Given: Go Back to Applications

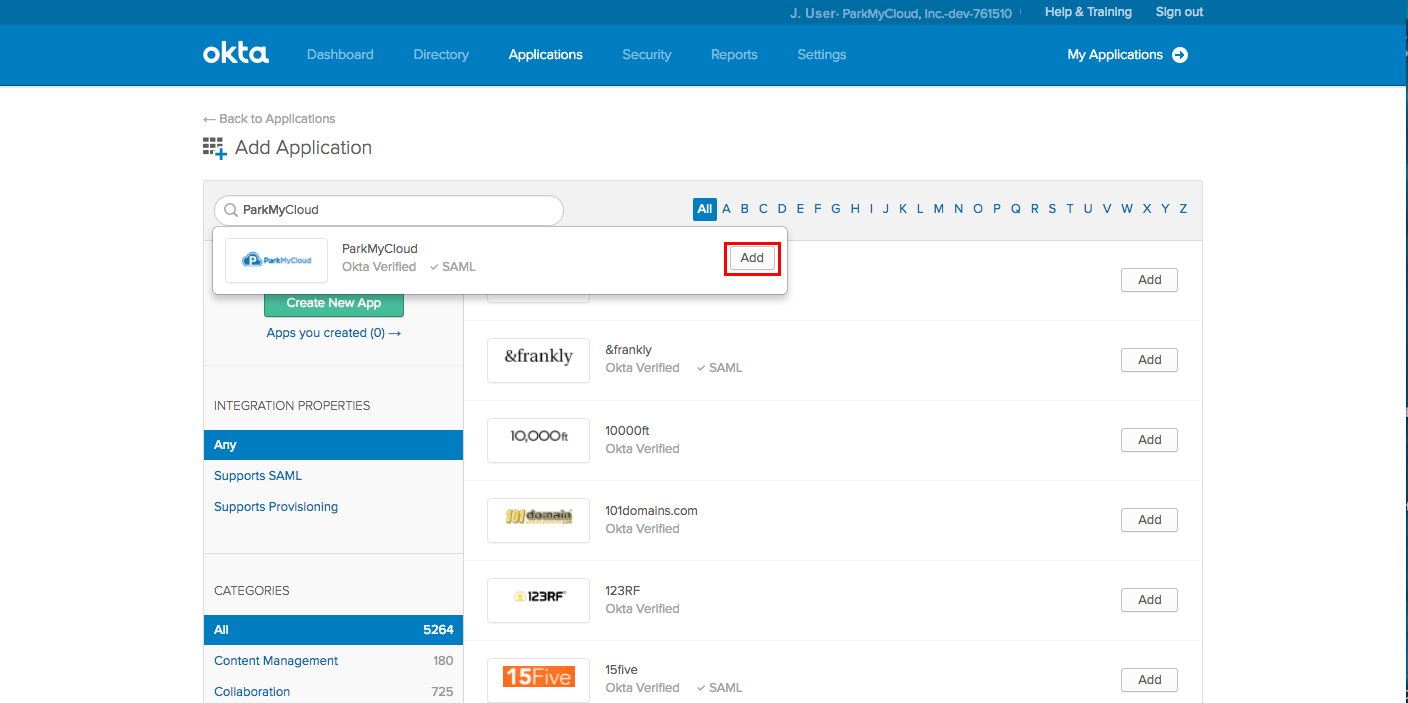Looking at the screenshot, I should point(269,118).
